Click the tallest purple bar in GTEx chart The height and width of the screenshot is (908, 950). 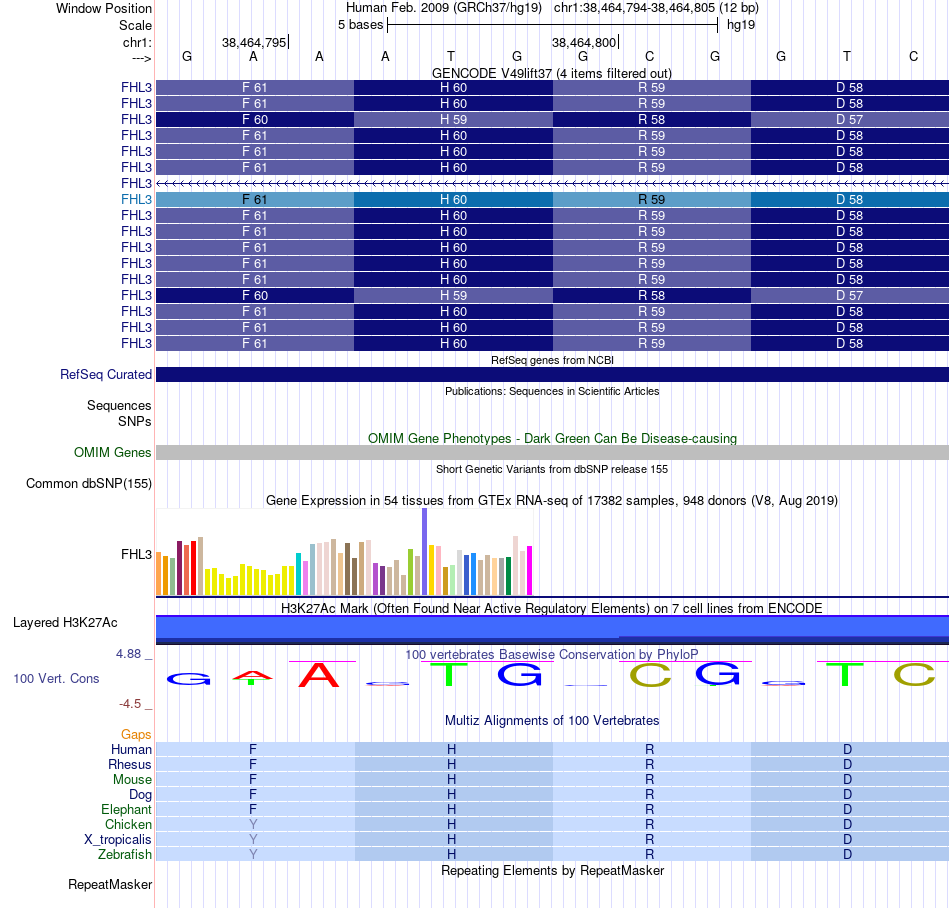point(425,551)
